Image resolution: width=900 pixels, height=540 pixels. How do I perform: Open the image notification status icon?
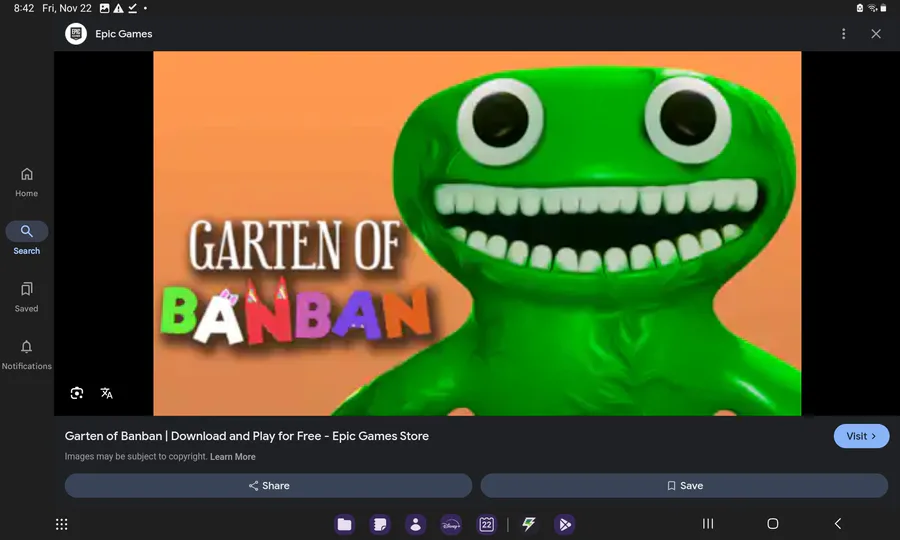[104, 8]
